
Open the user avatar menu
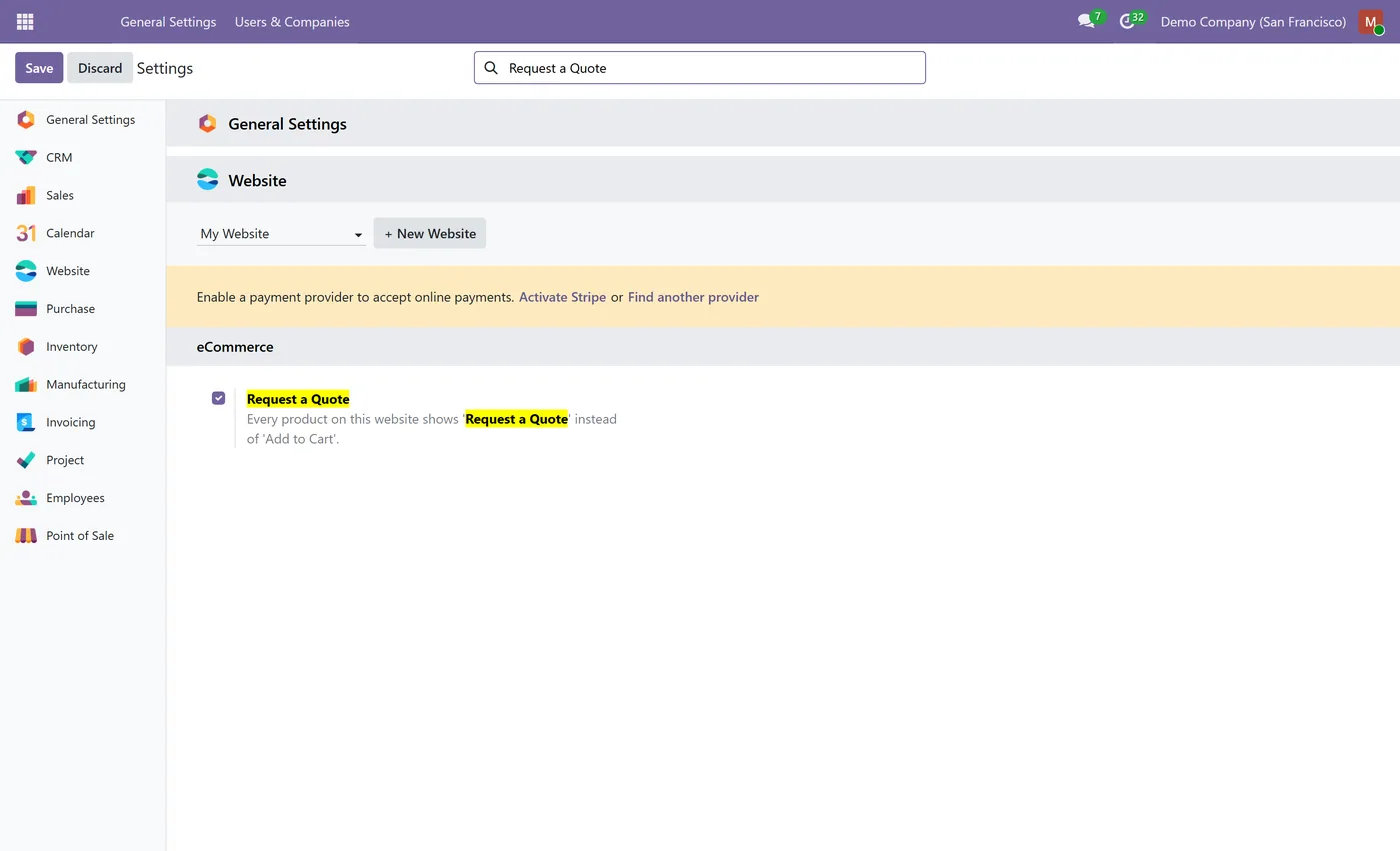coord(1371,22)
